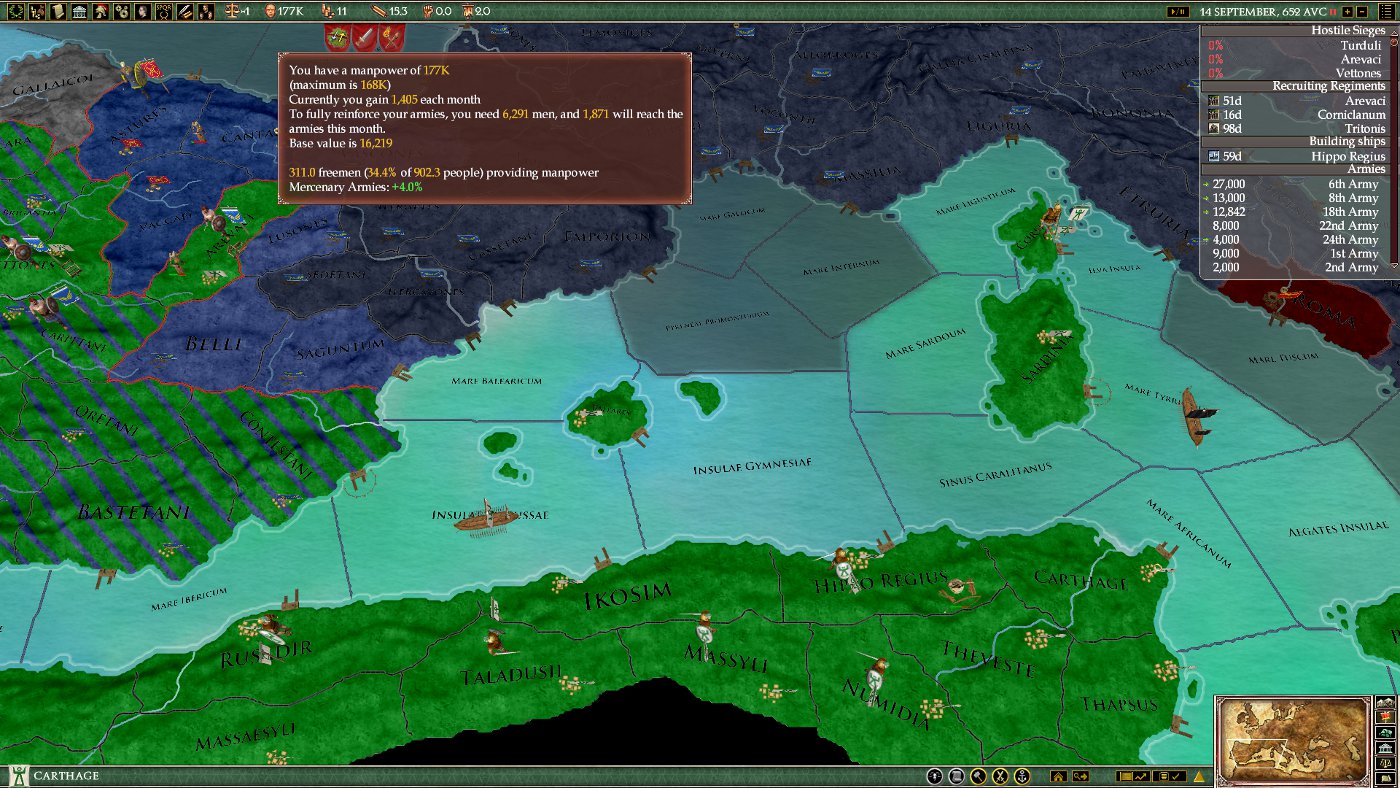Click the crossed swords icon in bottom bar

(x=1001, y=776)
